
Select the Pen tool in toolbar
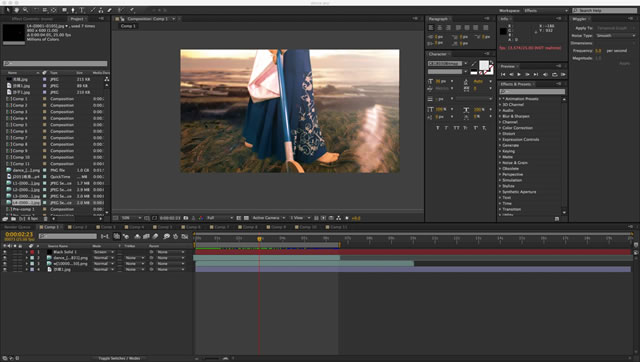(73, 10)
